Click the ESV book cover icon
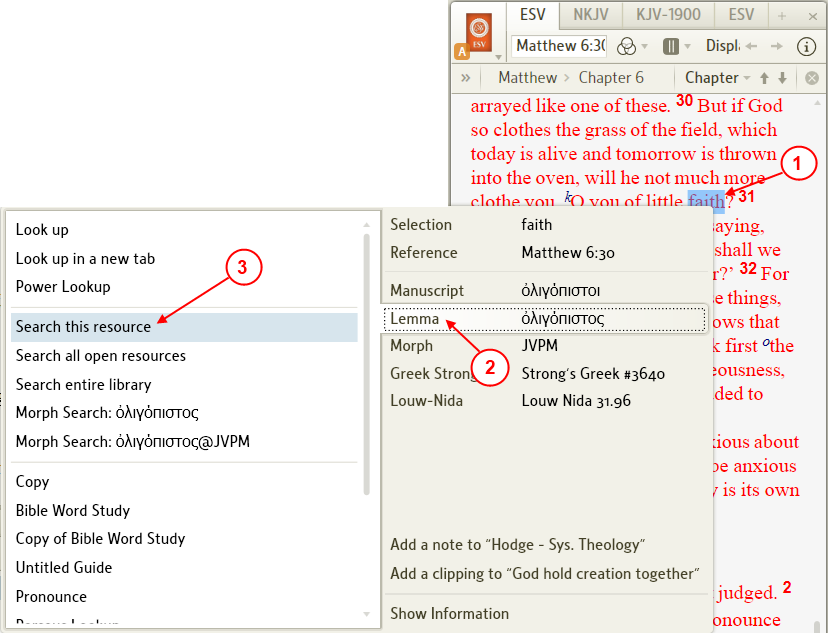The height and width of the screenshot is (633, 828). click(478, 33)
